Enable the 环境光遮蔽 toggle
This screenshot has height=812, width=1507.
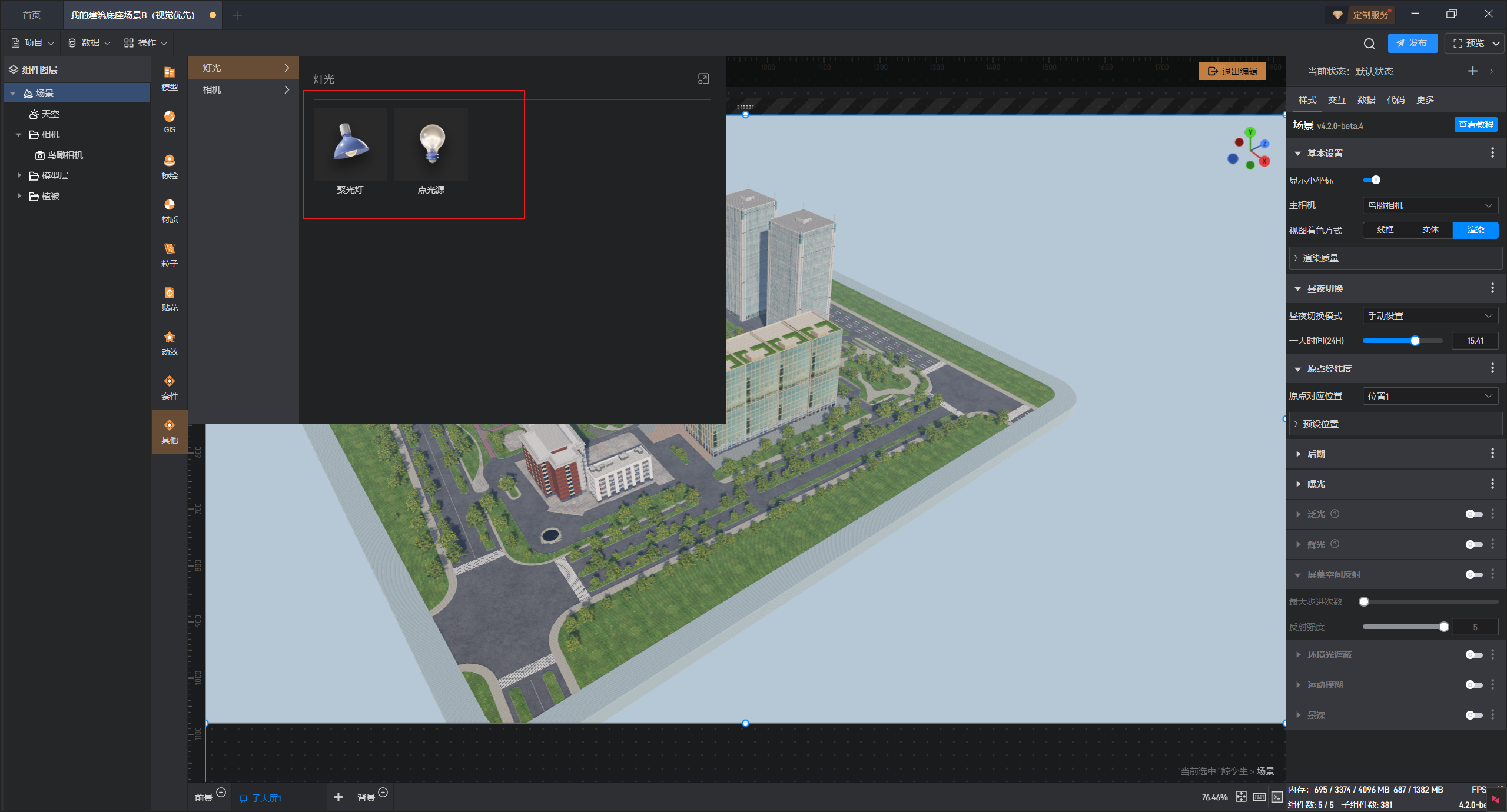click(x=1473, y=655)
